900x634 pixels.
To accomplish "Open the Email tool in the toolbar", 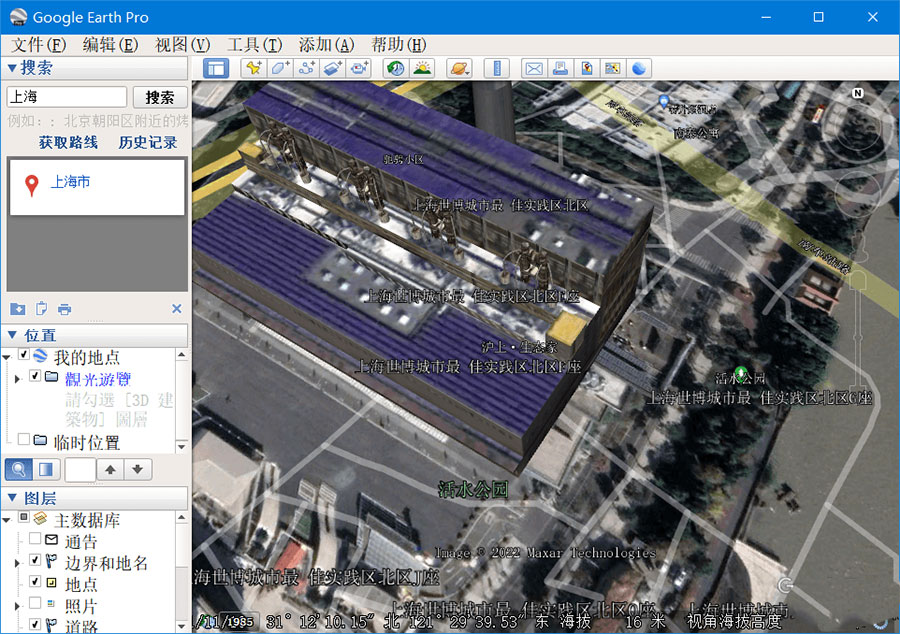I will pos(533,68).
